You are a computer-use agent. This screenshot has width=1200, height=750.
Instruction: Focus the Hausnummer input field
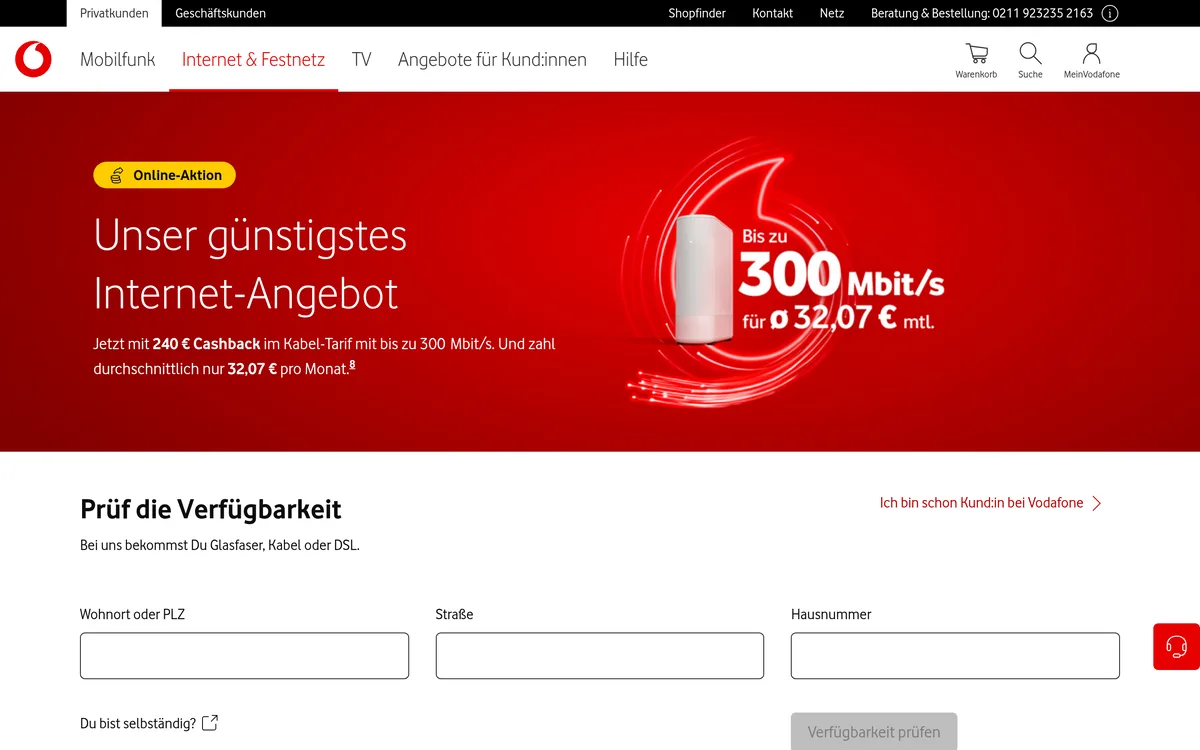point(955,656)
